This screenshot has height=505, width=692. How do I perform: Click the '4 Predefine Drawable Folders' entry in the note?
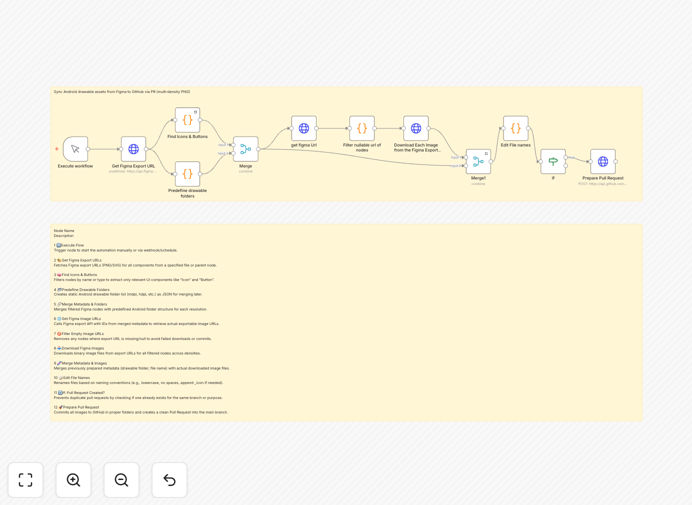pyautogui.click(x=82, y=290)
